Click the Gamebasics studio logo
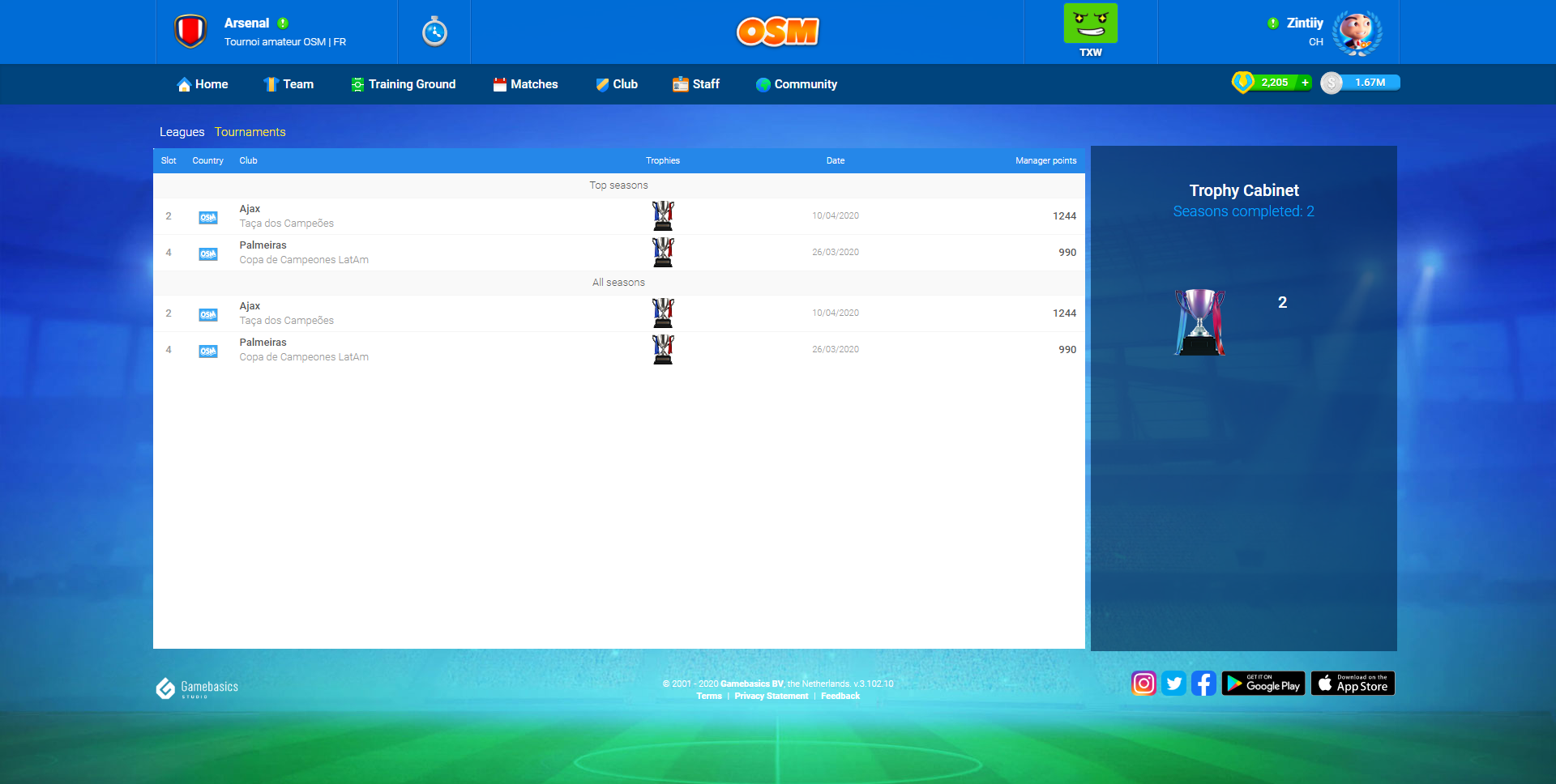Viewport: 1556px width, 784px height. pyautogui.click(x=197, y=688)
